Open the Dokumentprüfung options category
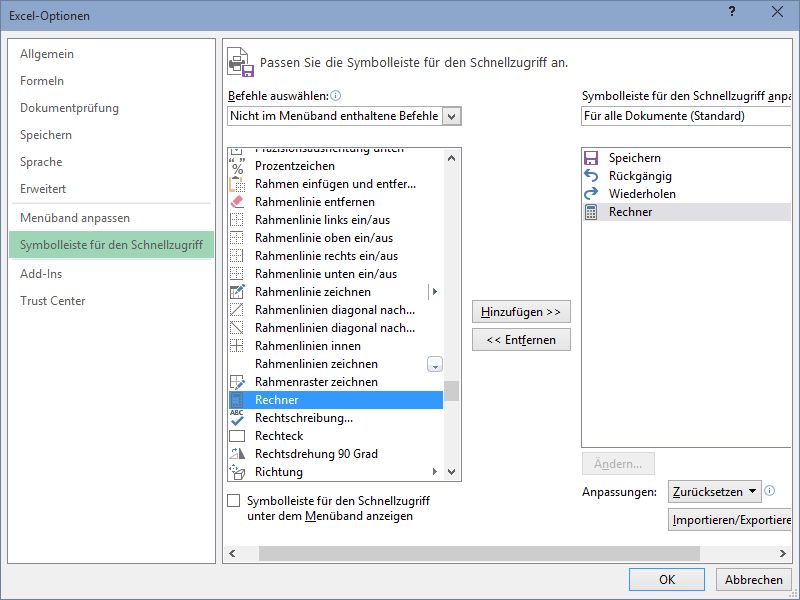 pos(69,108)
